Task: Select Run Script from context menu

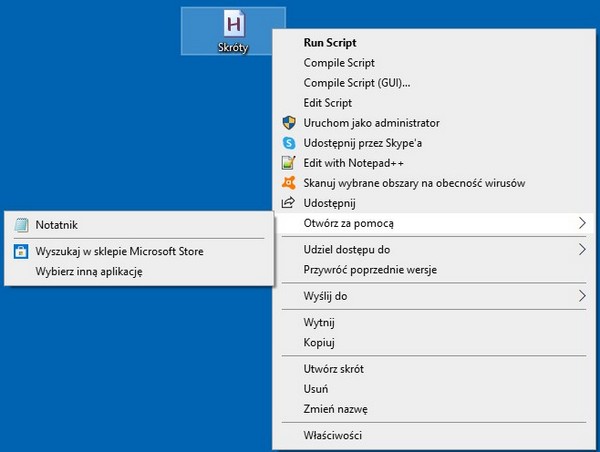Action: 330,43
